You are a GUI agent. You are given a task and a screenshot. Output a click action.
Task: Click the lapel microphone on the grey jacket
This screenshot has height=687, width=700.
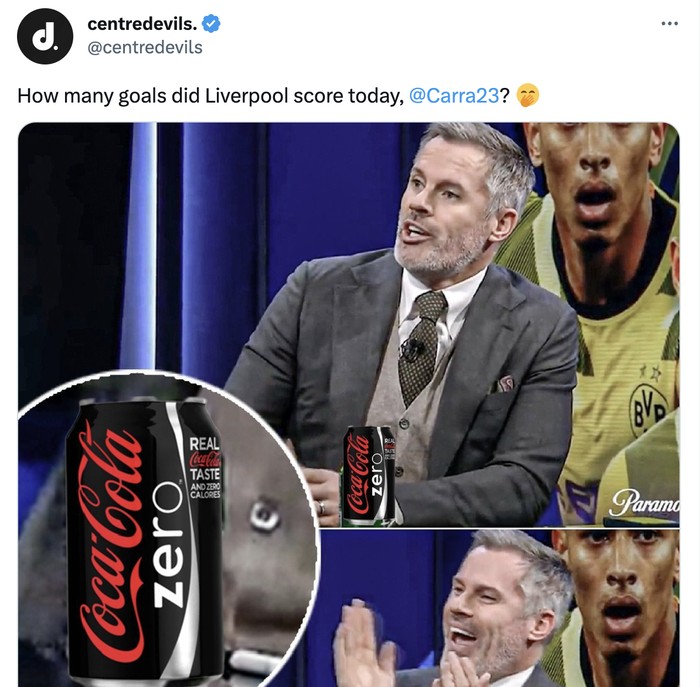coord(412,350)
